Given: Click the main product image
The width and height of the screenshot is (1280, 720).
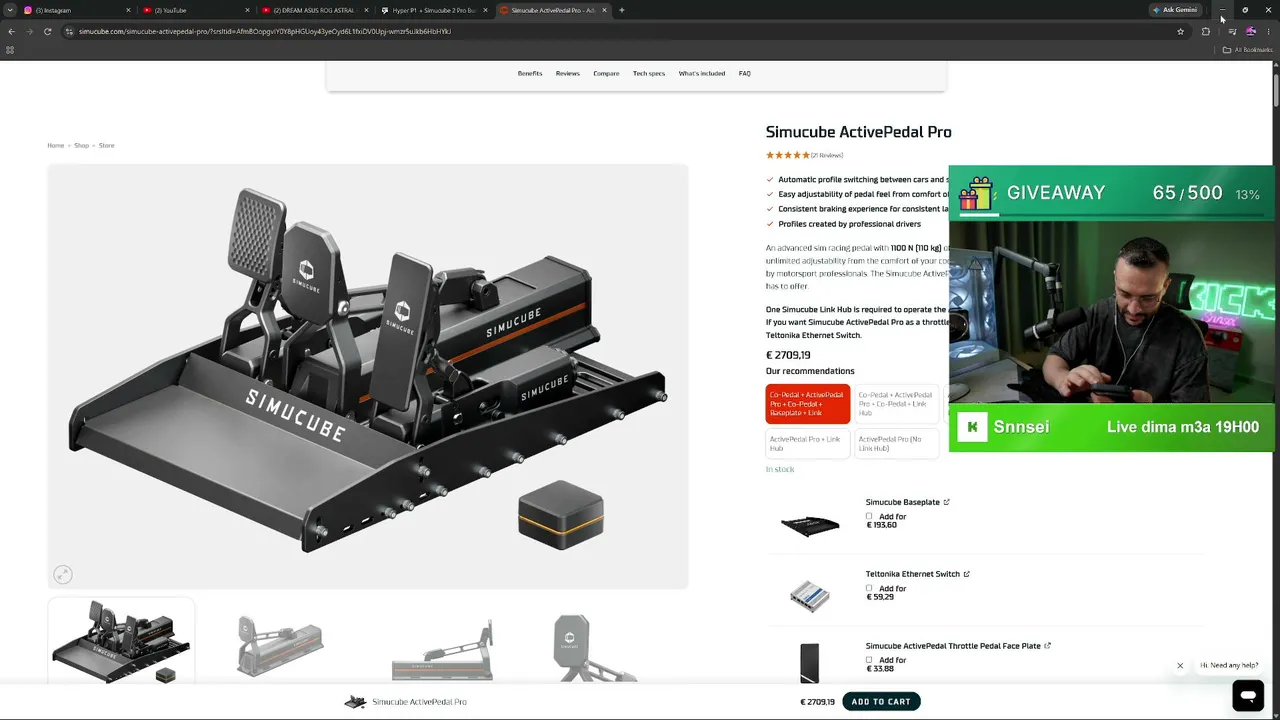Looking at the screenshot, I should [x=368, y=377].
